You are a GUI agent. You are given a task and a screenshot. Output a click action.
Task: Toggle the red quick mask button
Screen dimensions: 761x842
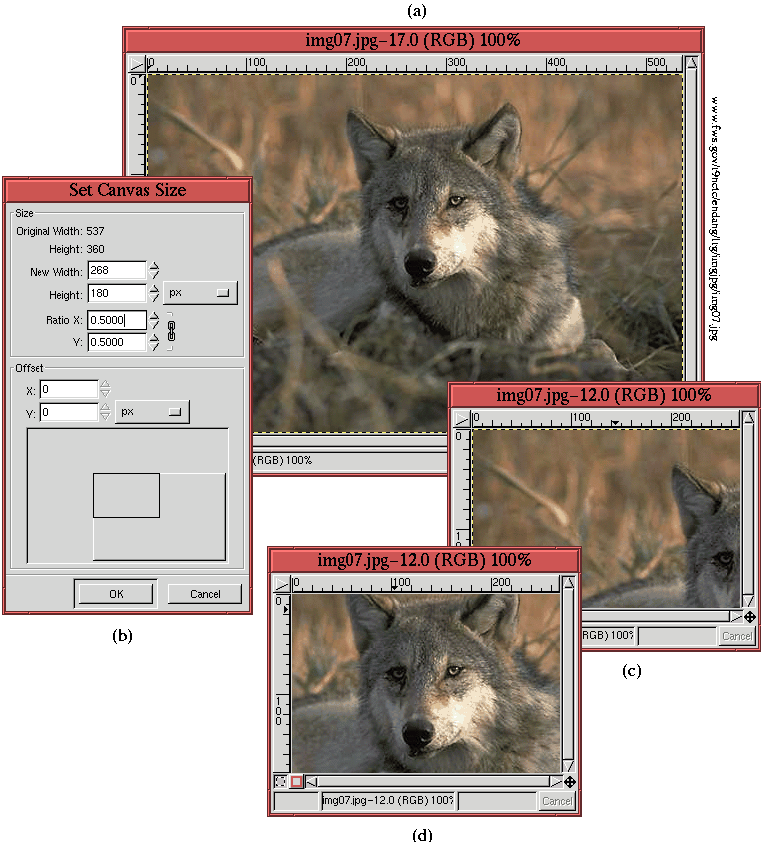click(296, 781)
